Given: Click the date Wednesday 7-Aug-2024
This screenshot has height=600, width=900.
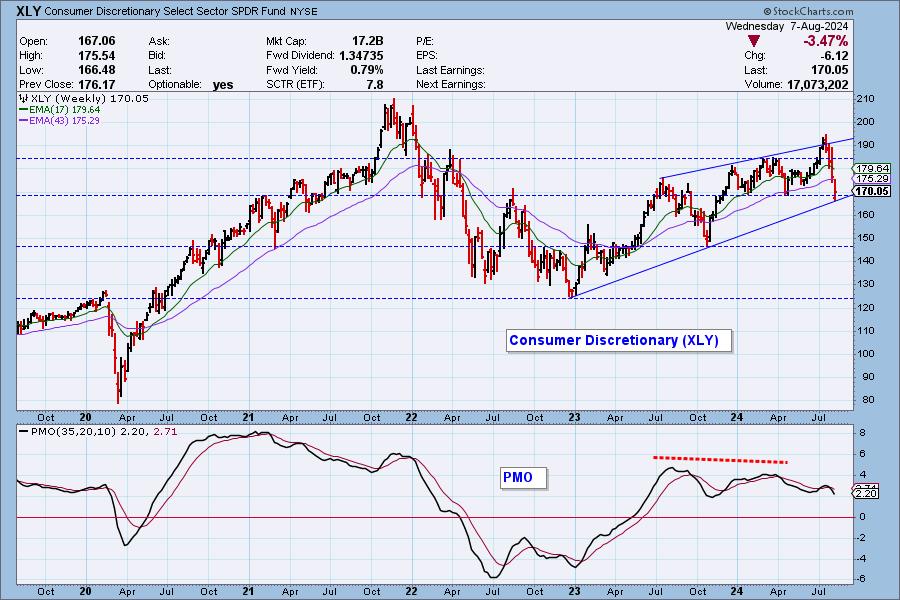Looking at the screenshot, I should (786, 26).
